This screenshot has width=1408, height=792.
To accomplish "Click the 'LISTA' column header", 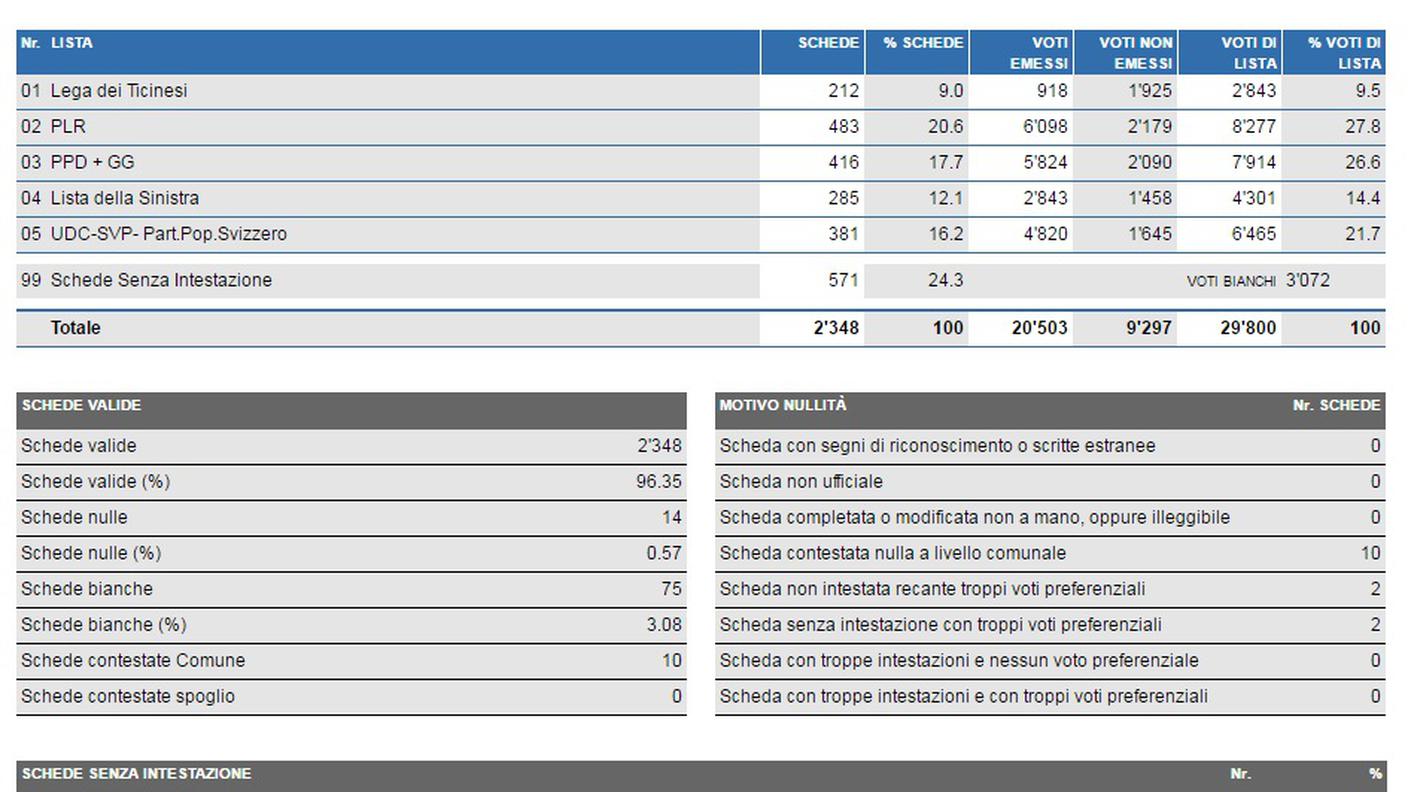I will 72,43.
